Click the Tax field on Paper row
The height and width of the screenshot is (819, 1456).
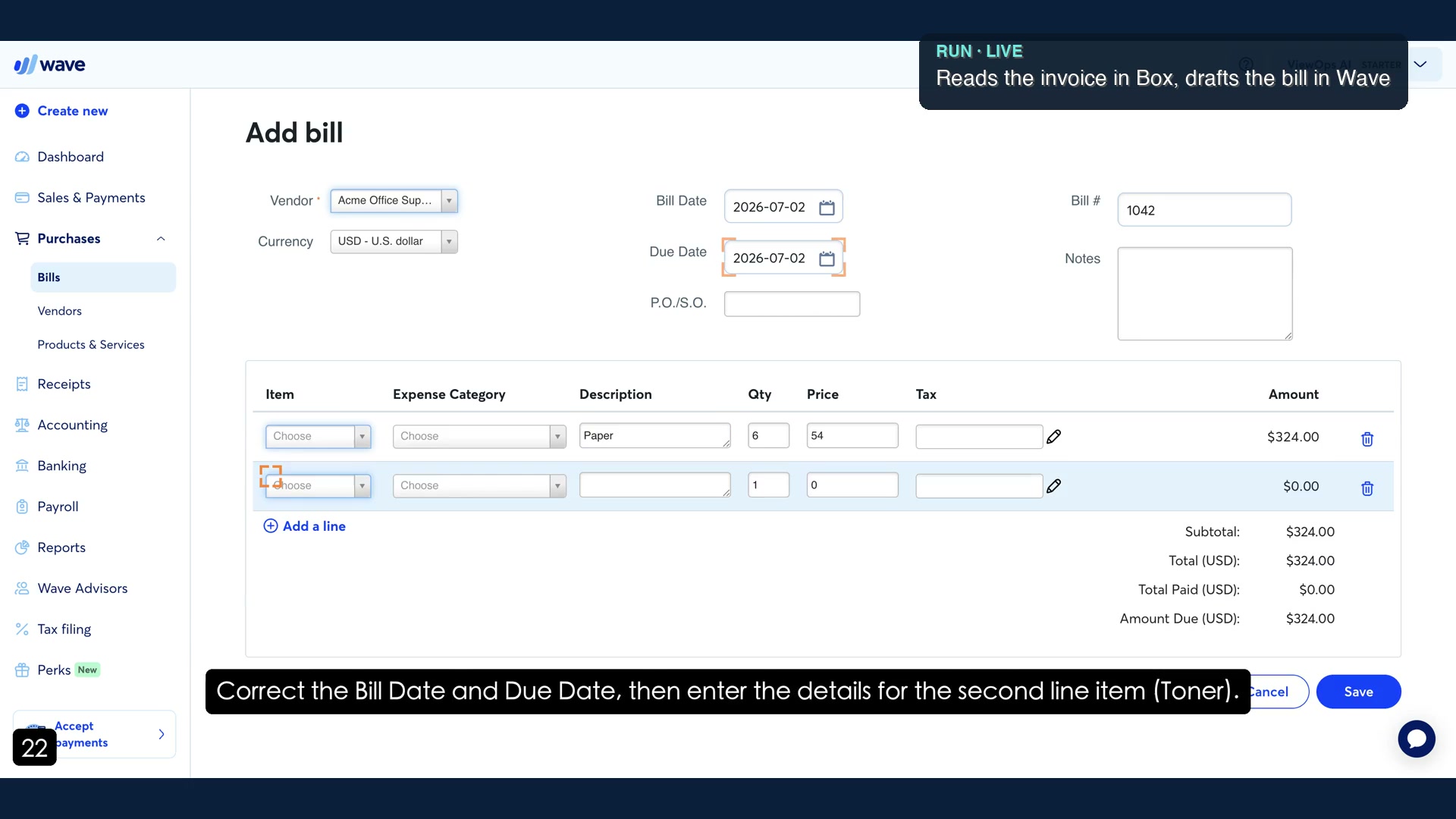[x=979, y=437]
